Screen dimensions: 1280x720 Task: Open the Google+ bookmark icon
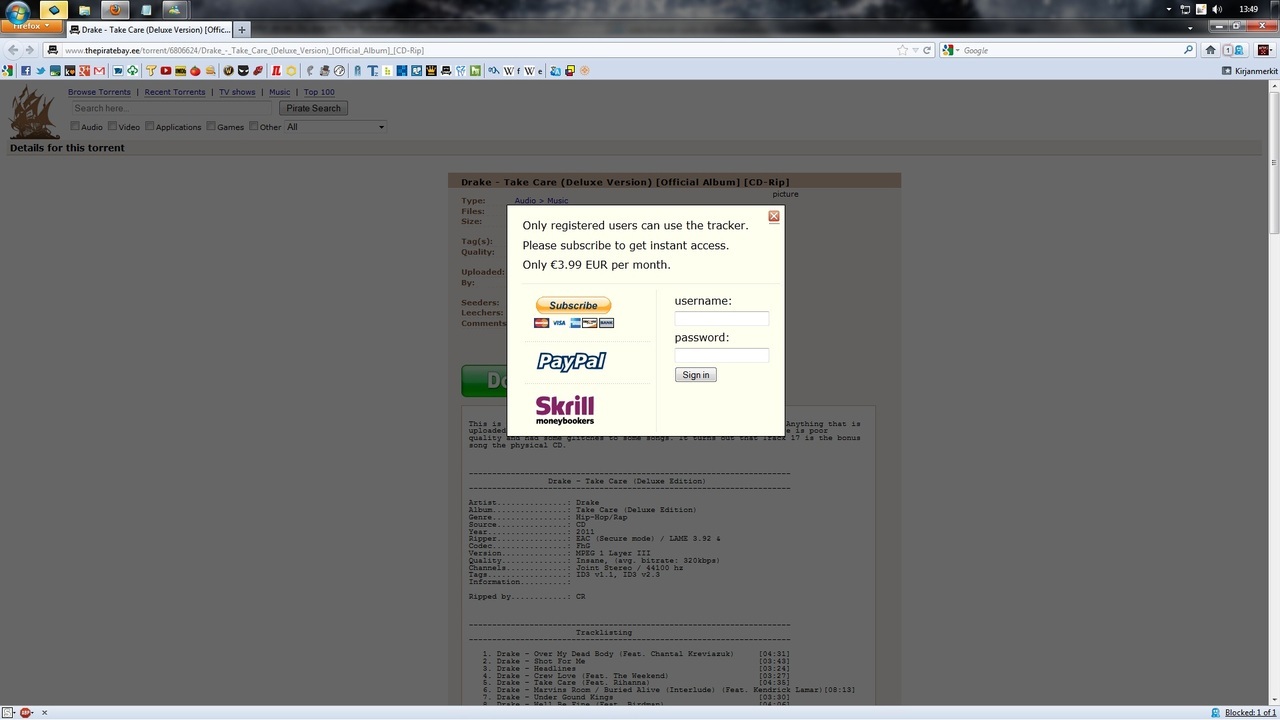tap(84, 71)
